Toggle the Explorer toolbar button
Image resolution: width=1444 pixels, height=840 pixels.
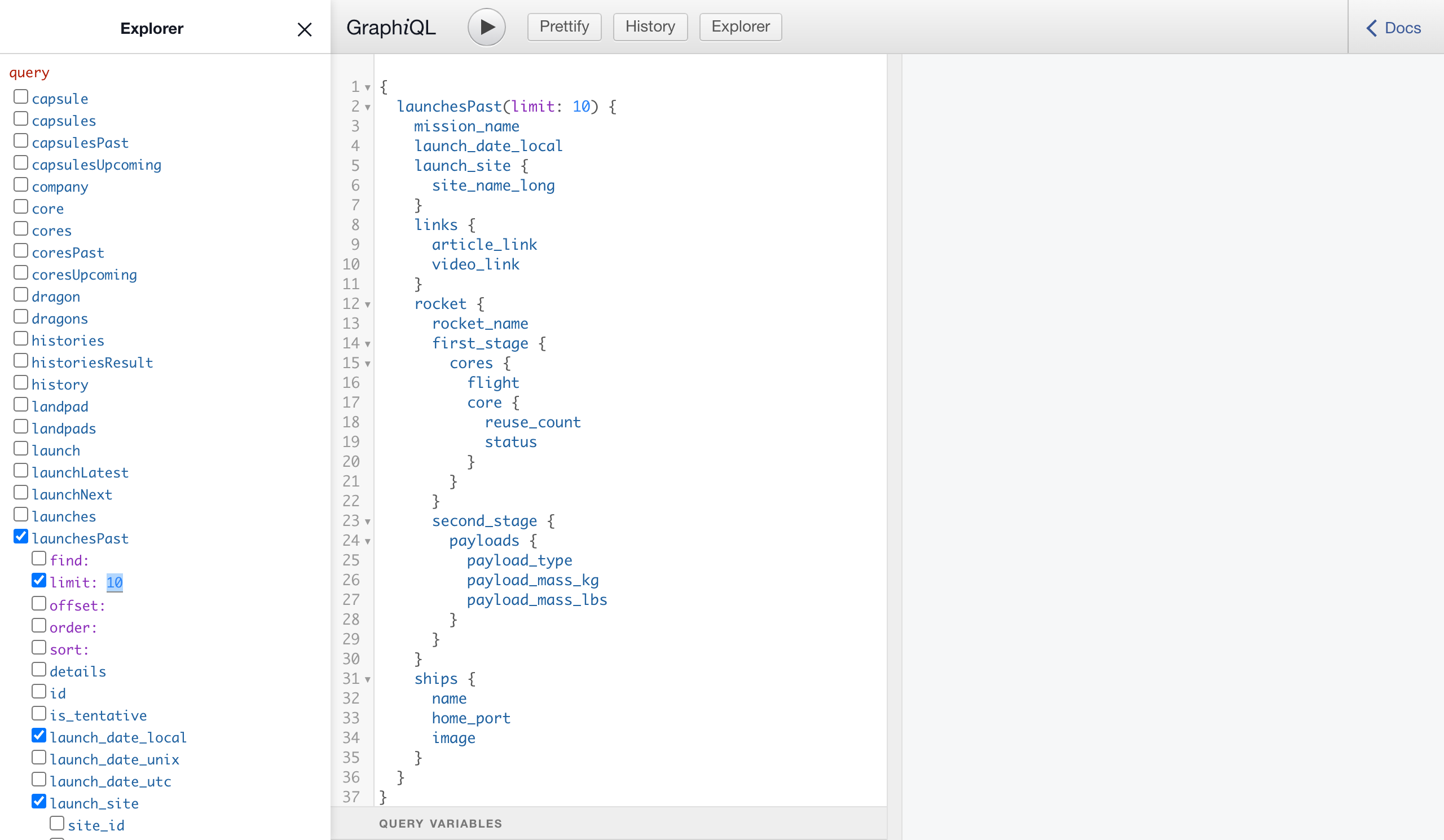[741, 26]
